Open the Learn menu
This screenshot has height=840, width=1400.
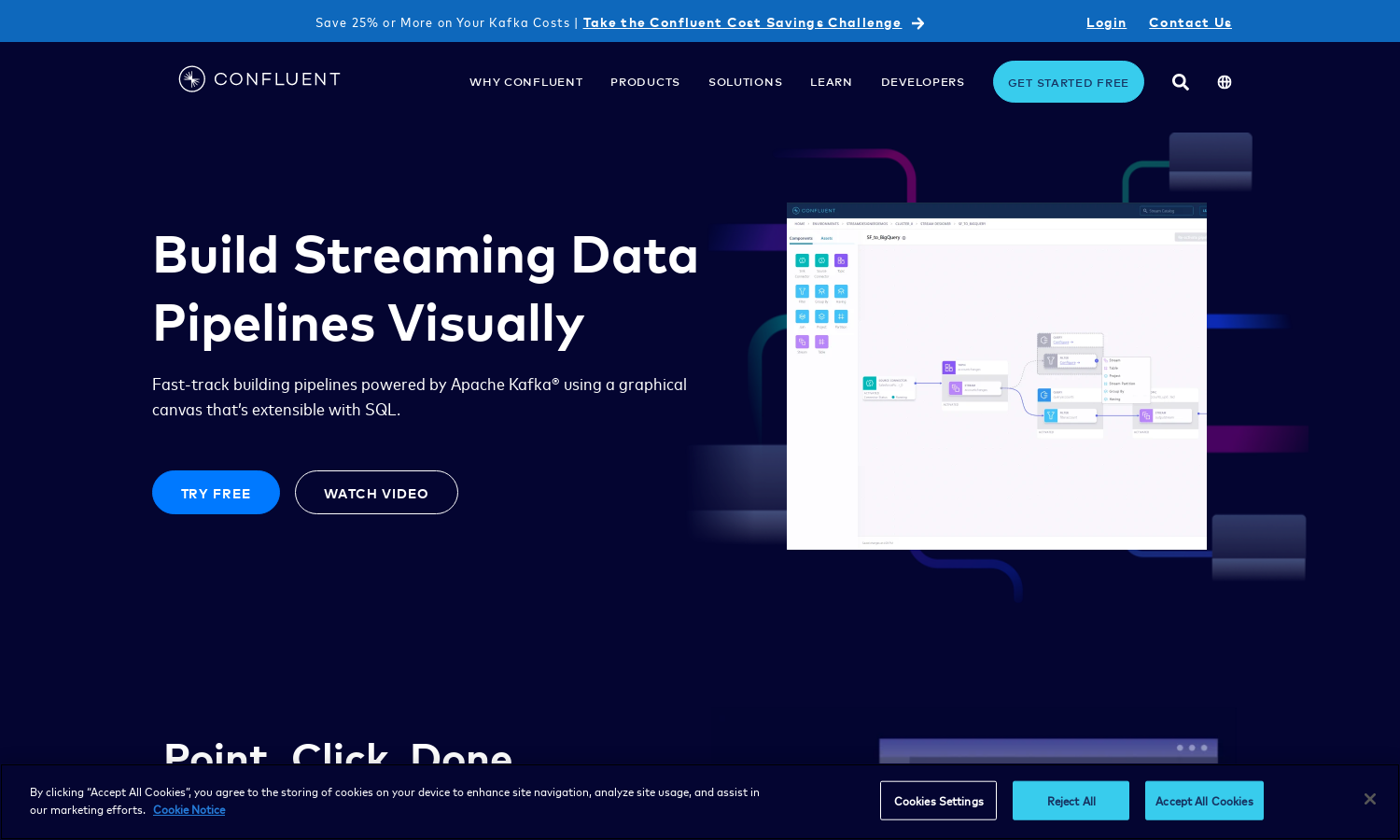(831, 82)
